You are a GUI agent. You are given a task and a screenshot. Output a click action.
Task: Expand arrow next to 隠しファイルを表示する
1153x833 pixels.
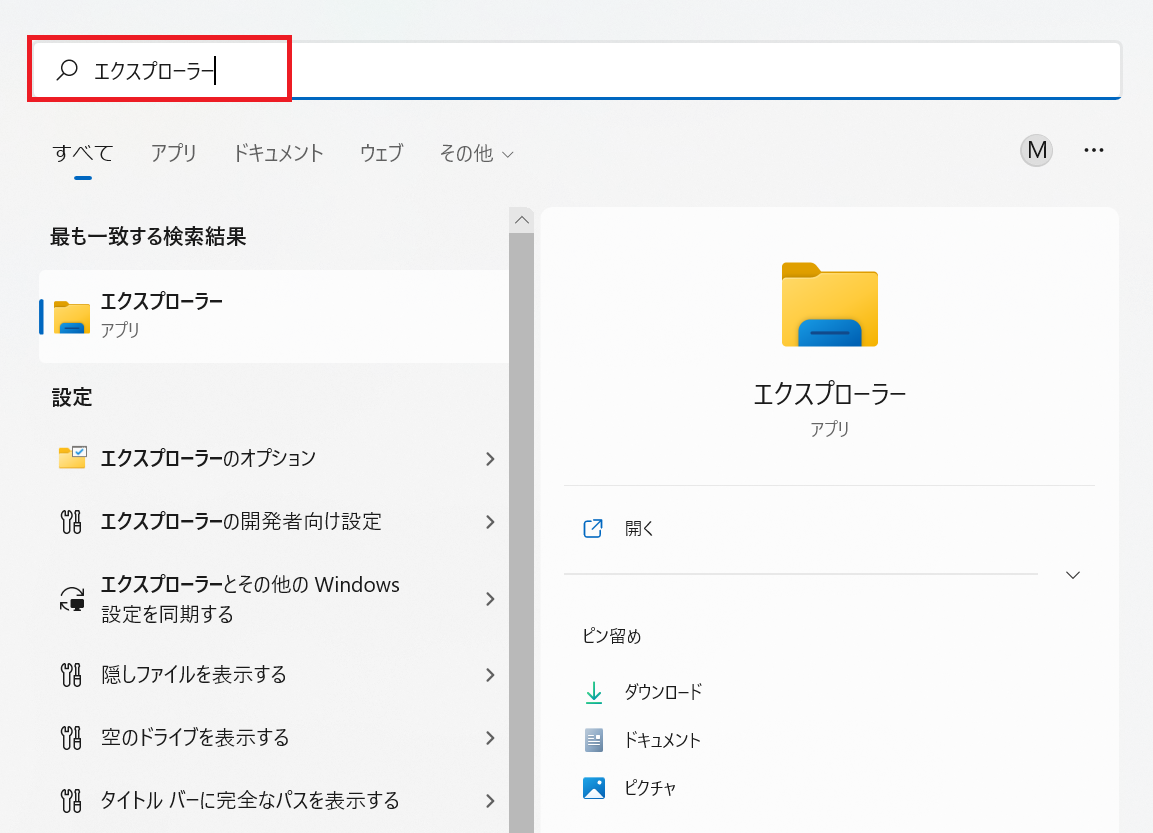point(490,675)
